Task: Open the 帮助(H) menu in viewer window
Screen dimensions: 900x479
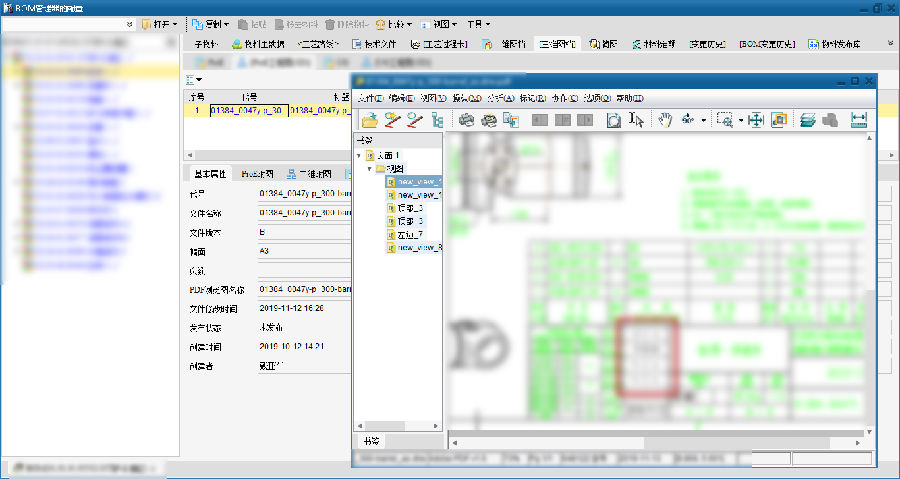Action: click(630, 98)
